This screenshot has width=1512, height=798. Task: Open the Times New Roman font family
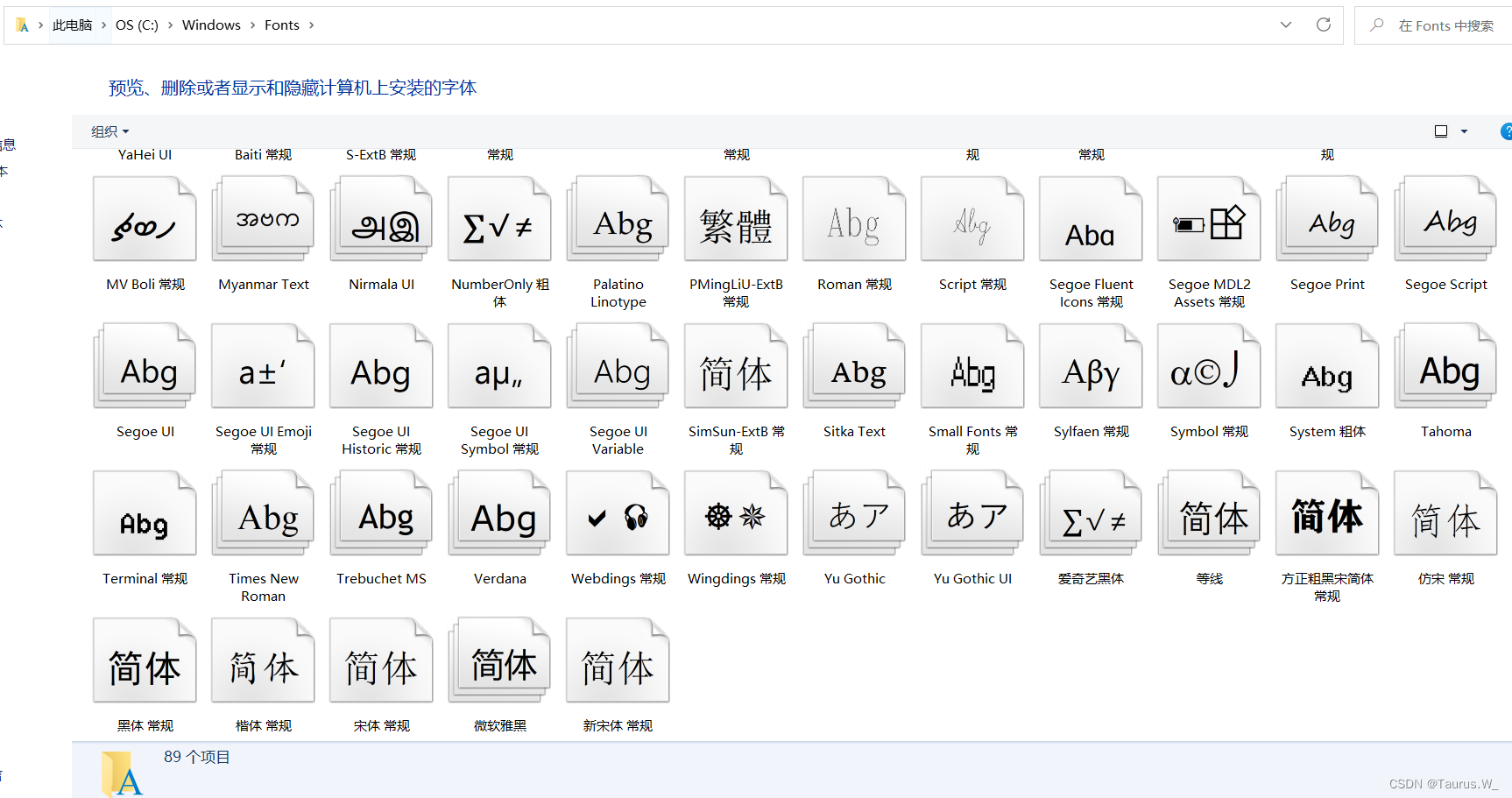tap(263, 513)
